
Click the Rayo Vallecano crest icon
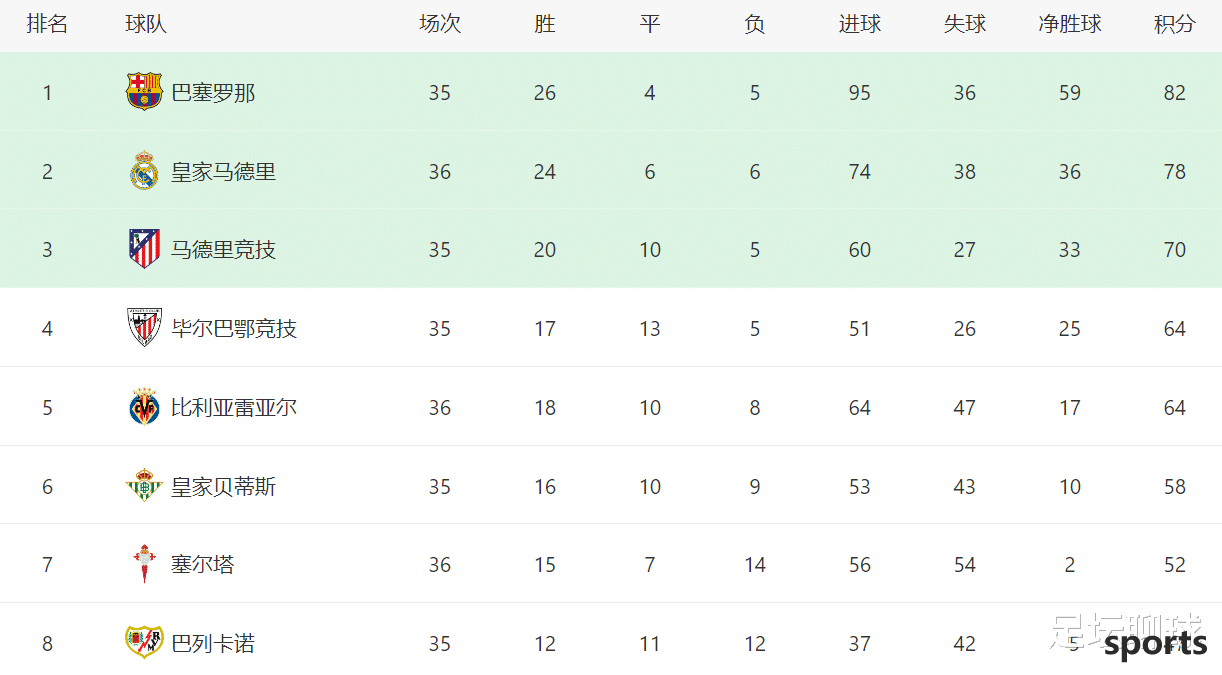point(144,642)
